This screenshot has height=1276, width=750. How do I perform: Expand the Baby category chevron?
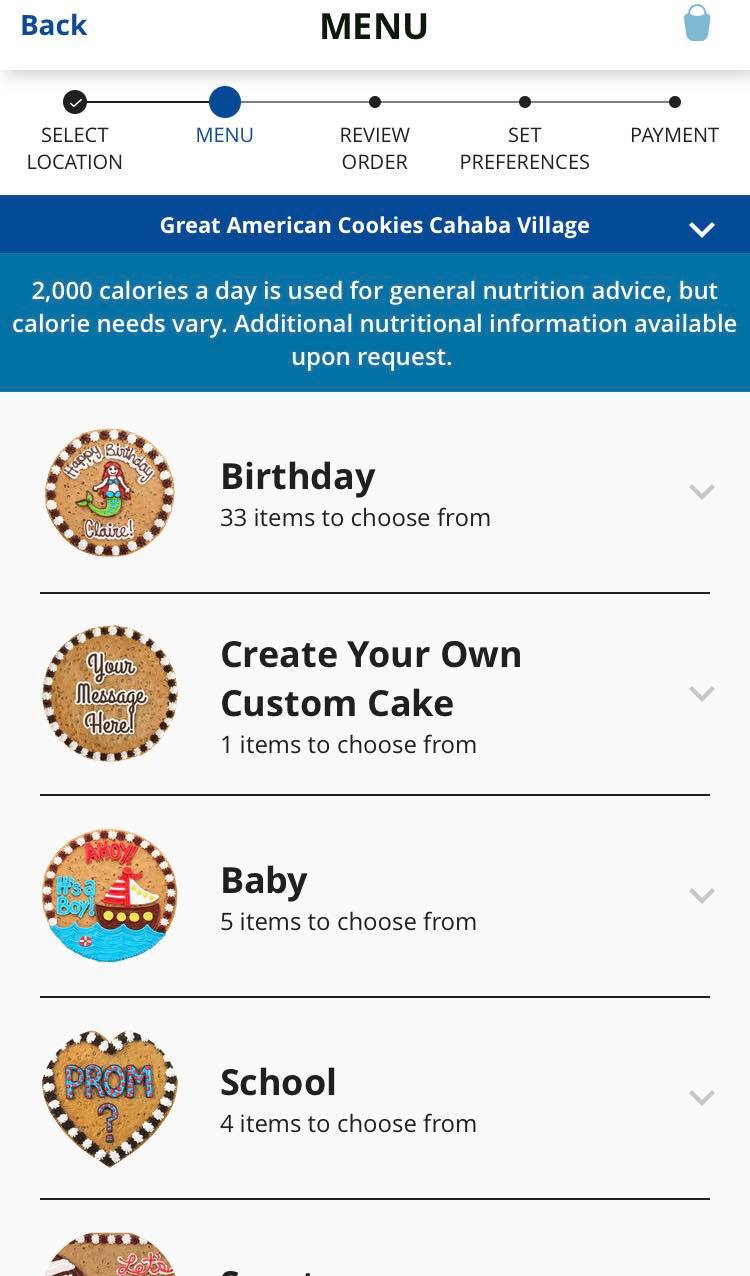(702, 895)
